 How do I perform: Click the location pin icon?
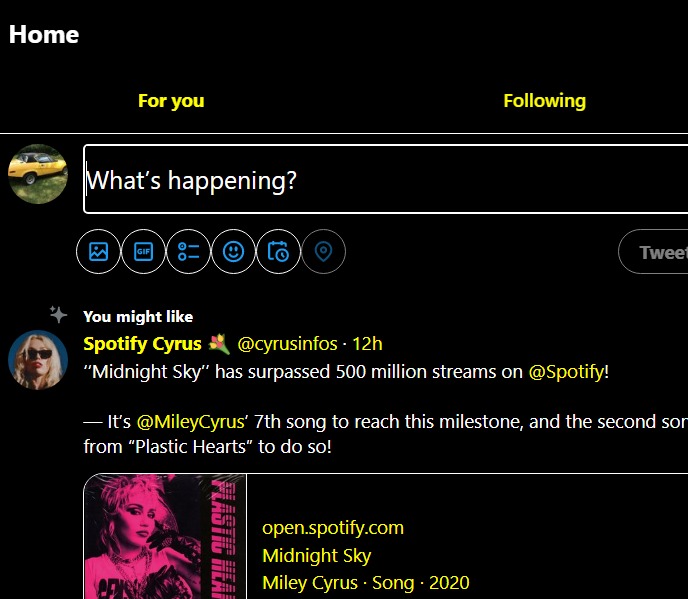click(323, 251)
